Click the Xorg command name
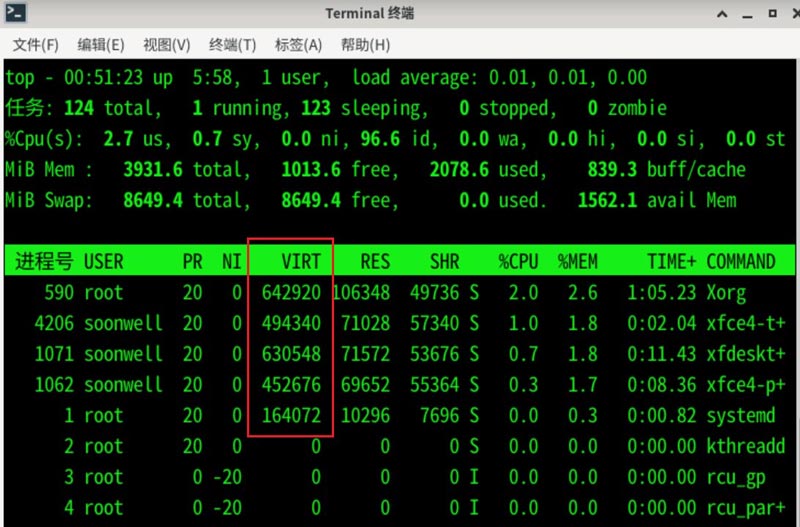This screenshot has width=800, height=527. pyautogui.click(x=726, y=293)
